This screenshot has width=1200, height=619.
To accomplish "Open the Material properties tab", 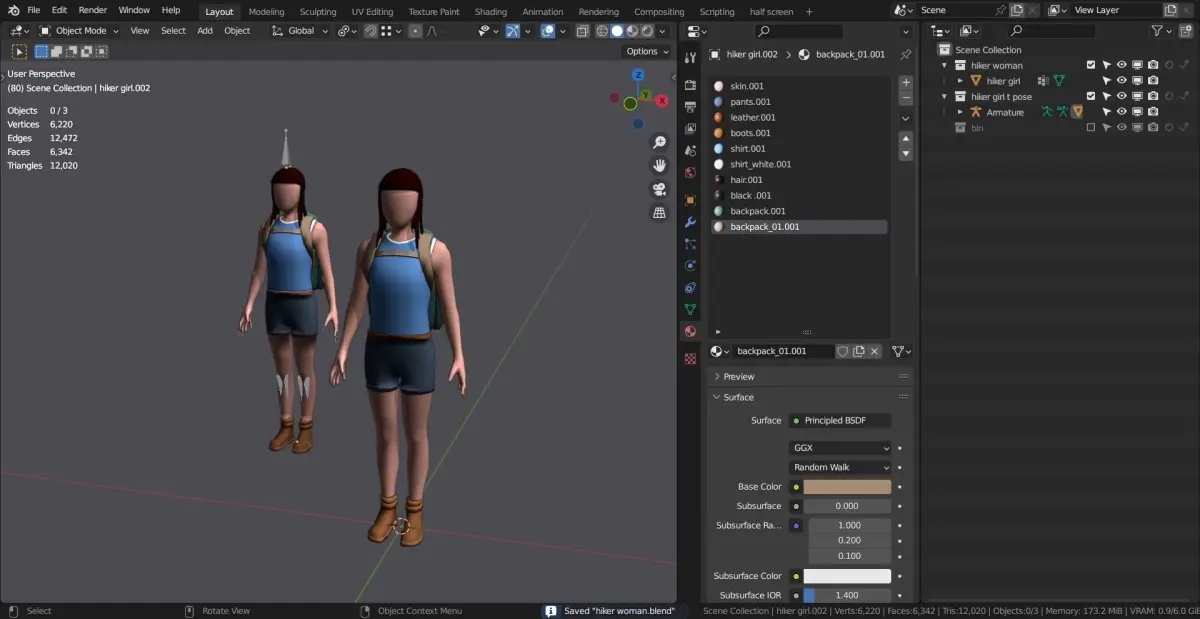I will [690, 331].
